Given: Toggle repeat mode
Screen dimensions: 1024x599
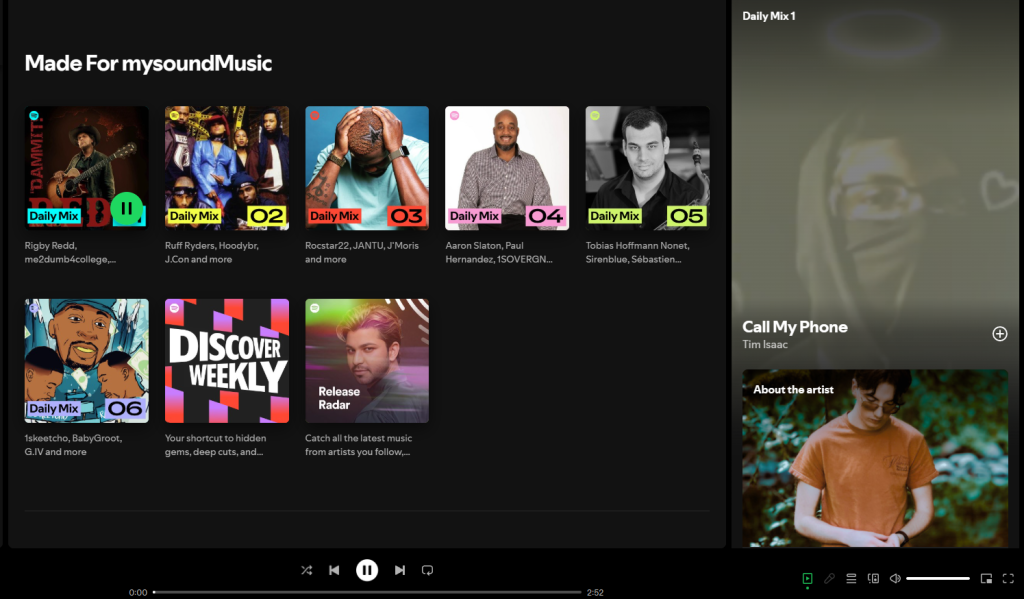Looking at the screenshot, I should (427, 570).
